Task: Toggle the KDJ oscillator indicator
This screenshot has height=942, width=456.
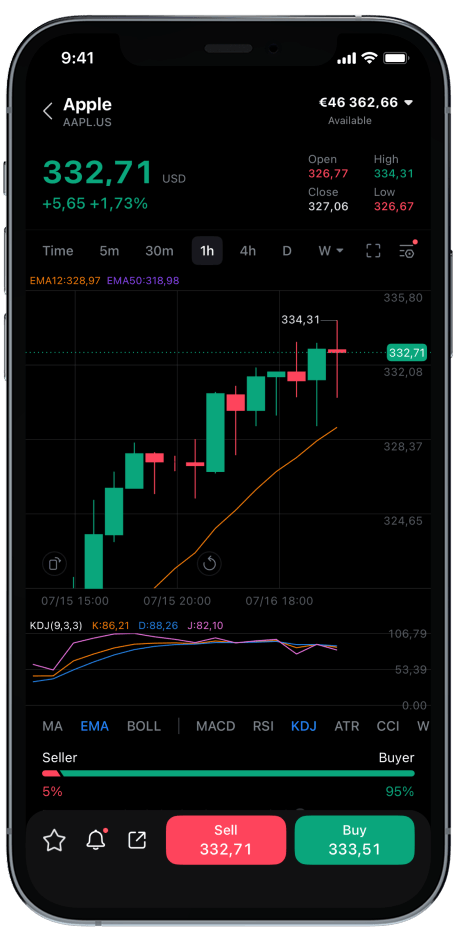Action: [303, 726]
